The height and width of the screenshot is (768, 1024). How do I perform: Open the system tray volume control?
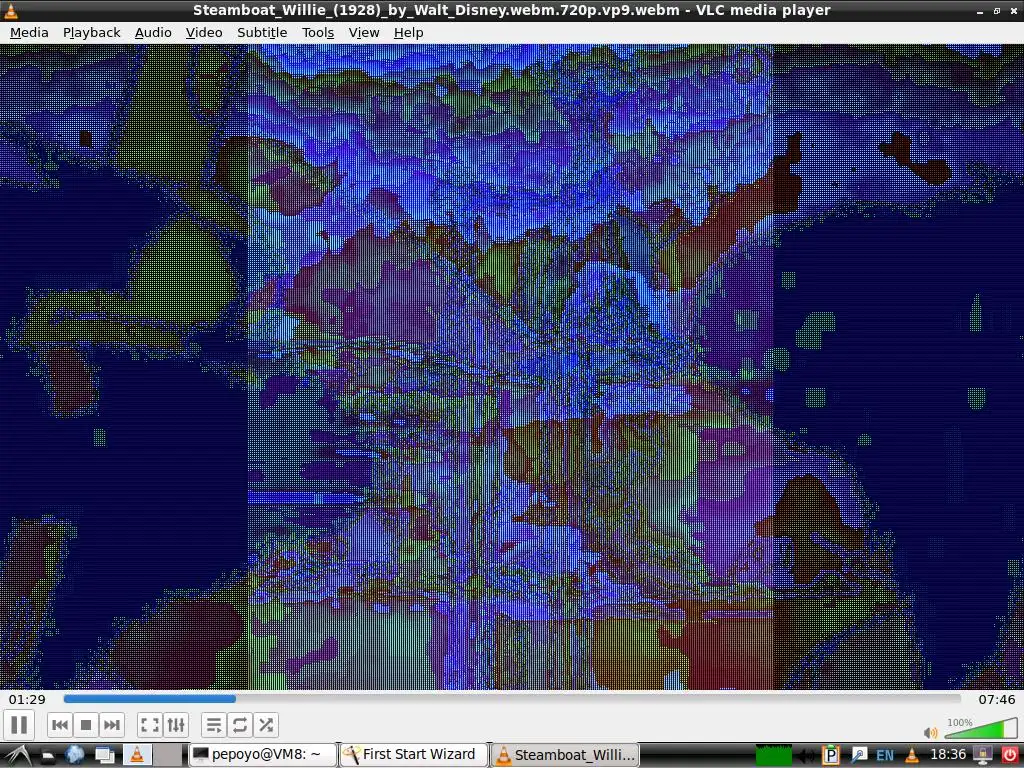click(x=807, y=756)
